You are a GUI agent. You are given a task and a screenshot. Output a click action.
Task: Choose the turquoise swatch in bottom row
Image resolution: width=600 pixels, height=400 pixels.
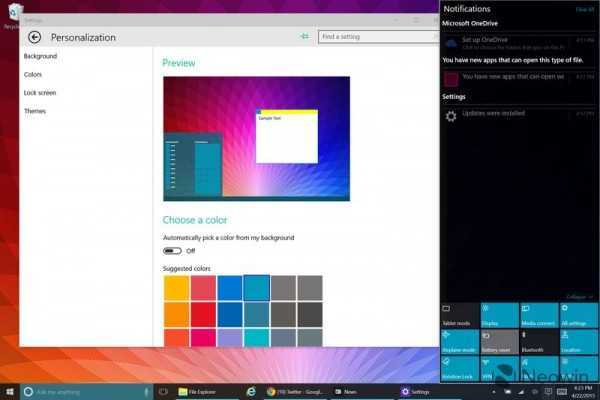[256, 338]
